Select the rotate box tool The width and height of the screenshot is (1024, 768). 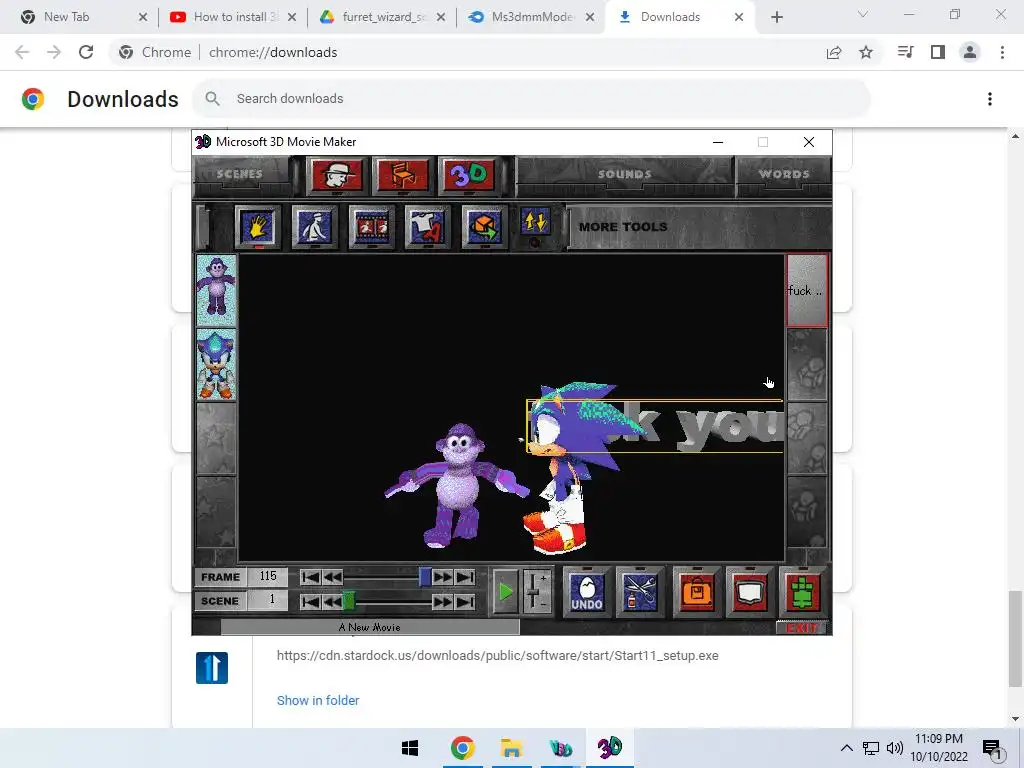coord(484,227)
